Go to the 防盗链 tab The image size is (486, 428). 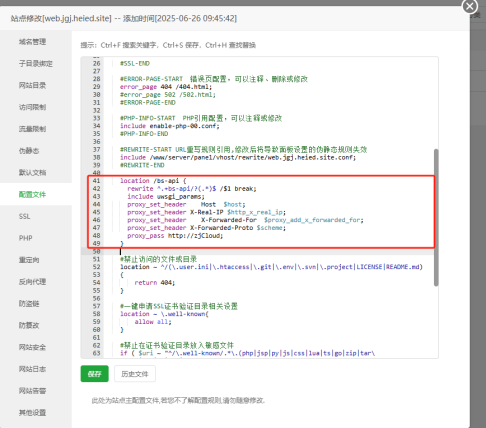click(29, 304)
